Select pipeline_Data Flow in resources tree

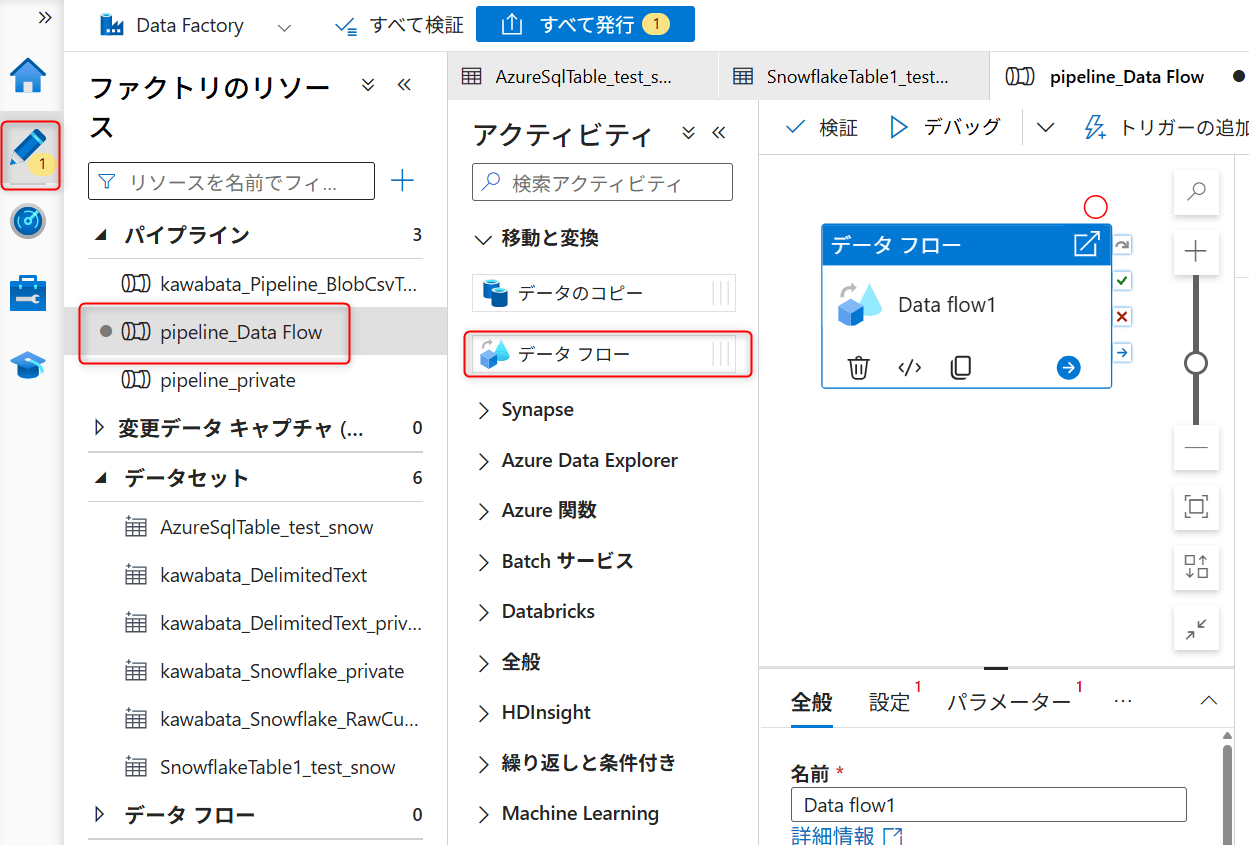coord(241,332)
